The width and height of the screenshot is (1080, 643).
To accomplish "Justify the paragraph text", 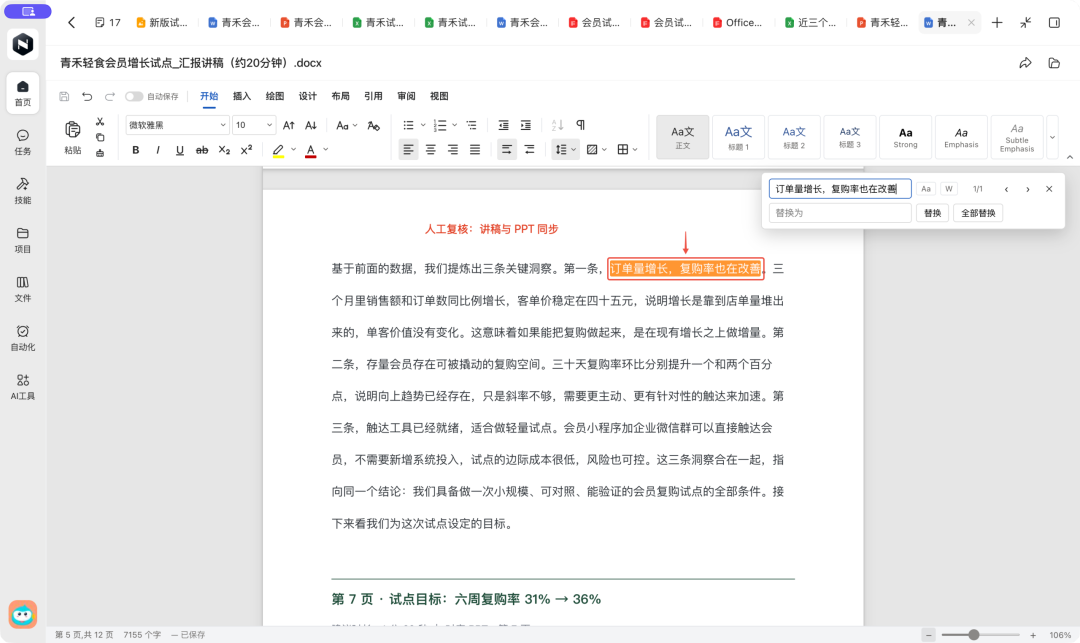I will pos(475,149).
